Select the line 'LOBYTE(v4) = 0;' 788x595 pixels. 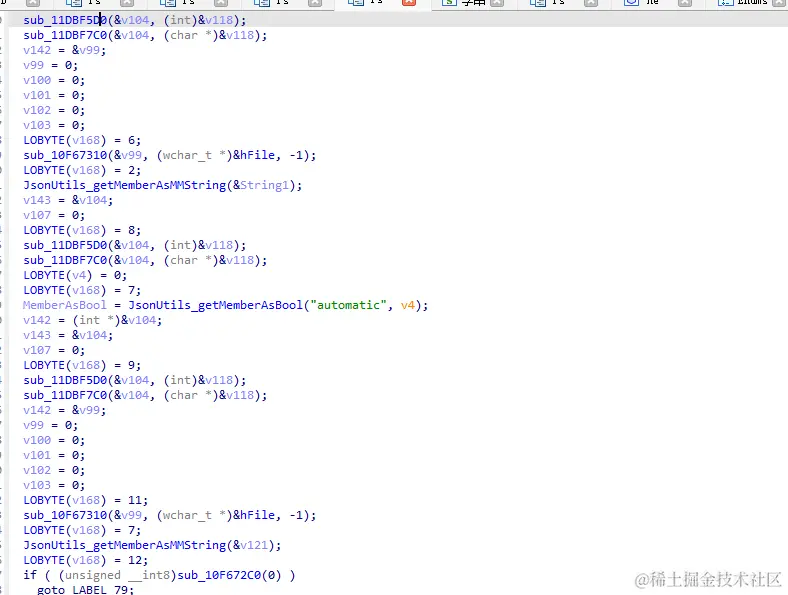[x=75, y=275]
